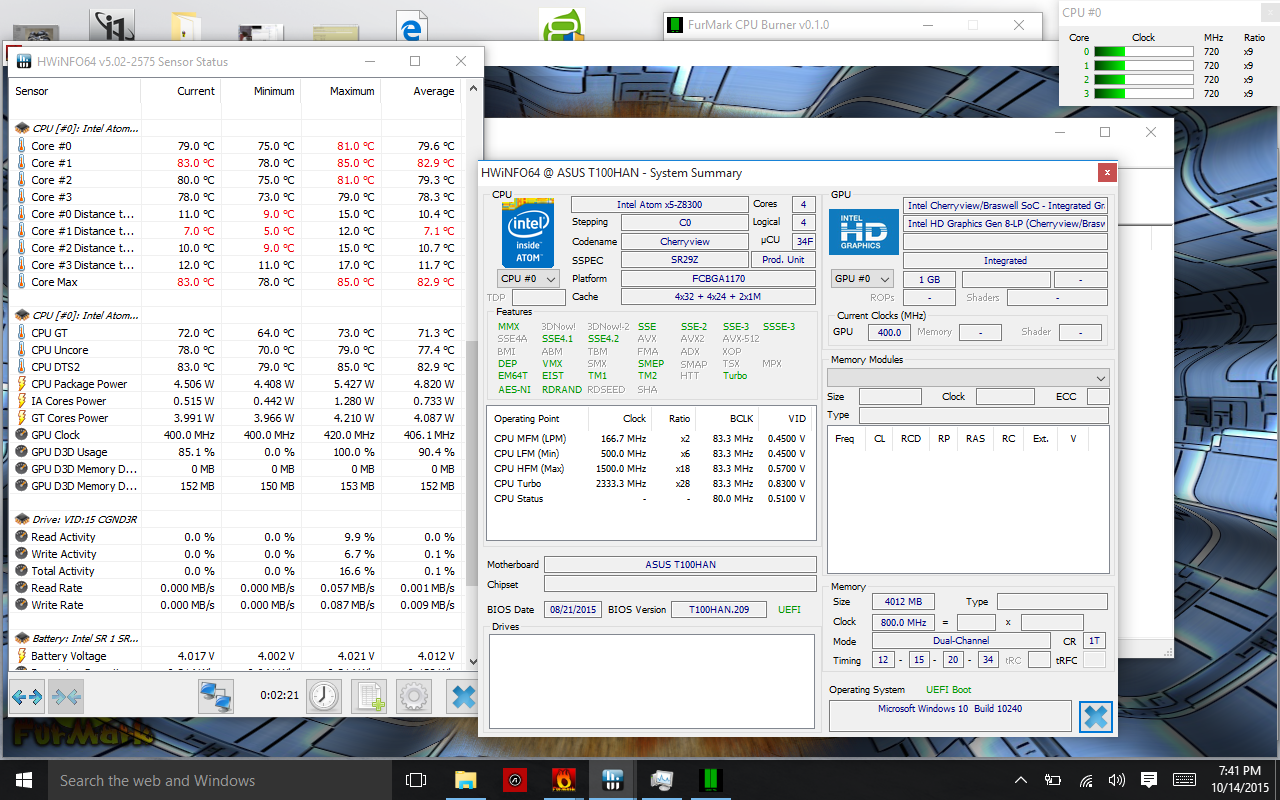This screenshot has height=800, width=1280.
Task: Start logging with the sheet plus icon
Action: click(x=369, y=696)
